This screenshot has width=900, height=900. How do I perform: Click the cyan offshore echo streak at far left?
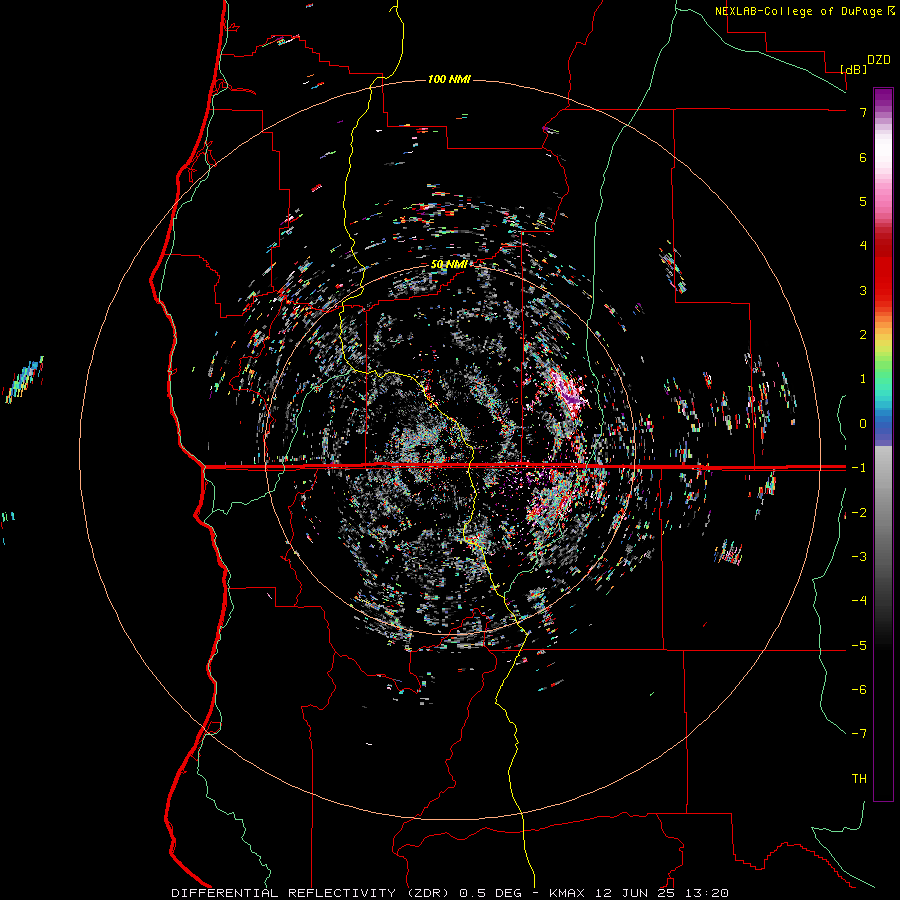pyautogui.click(x=24, y=380)
